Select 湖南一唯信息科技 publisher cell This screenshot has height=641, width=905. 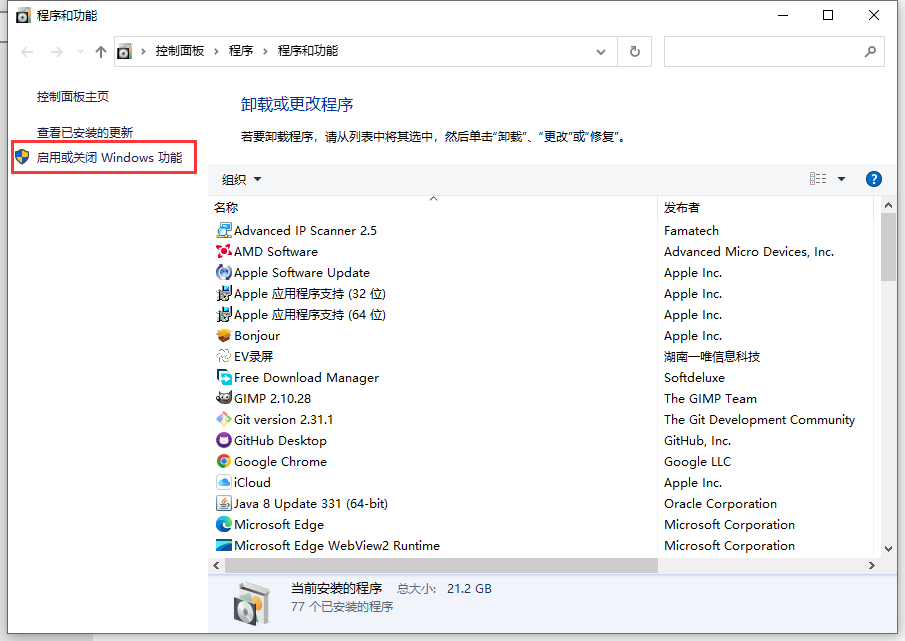coord(712,356)
